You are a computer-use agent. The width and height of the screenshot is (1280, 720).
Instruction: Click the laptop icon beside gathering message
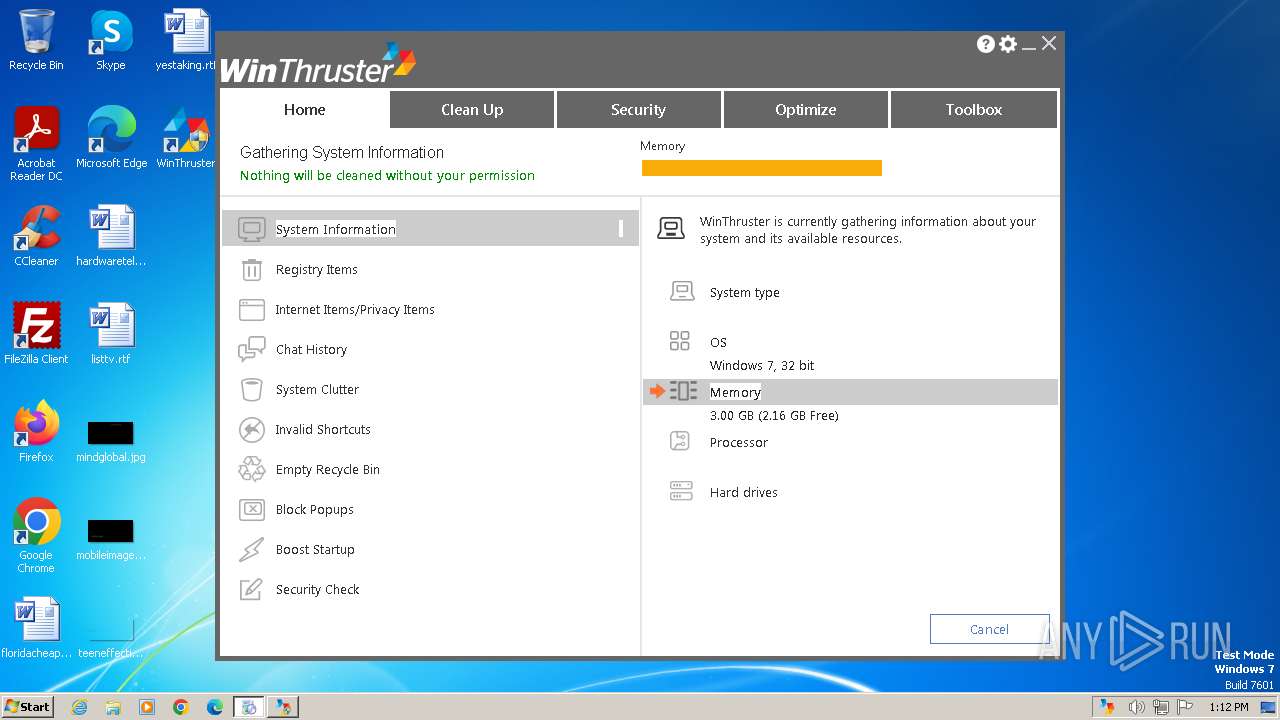pyautogui.click(x=671, y=229)
